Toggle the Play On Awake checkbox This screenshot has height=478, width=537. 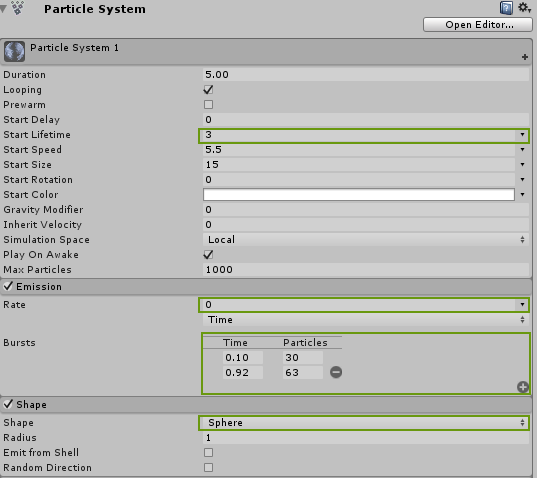(208, 254)
